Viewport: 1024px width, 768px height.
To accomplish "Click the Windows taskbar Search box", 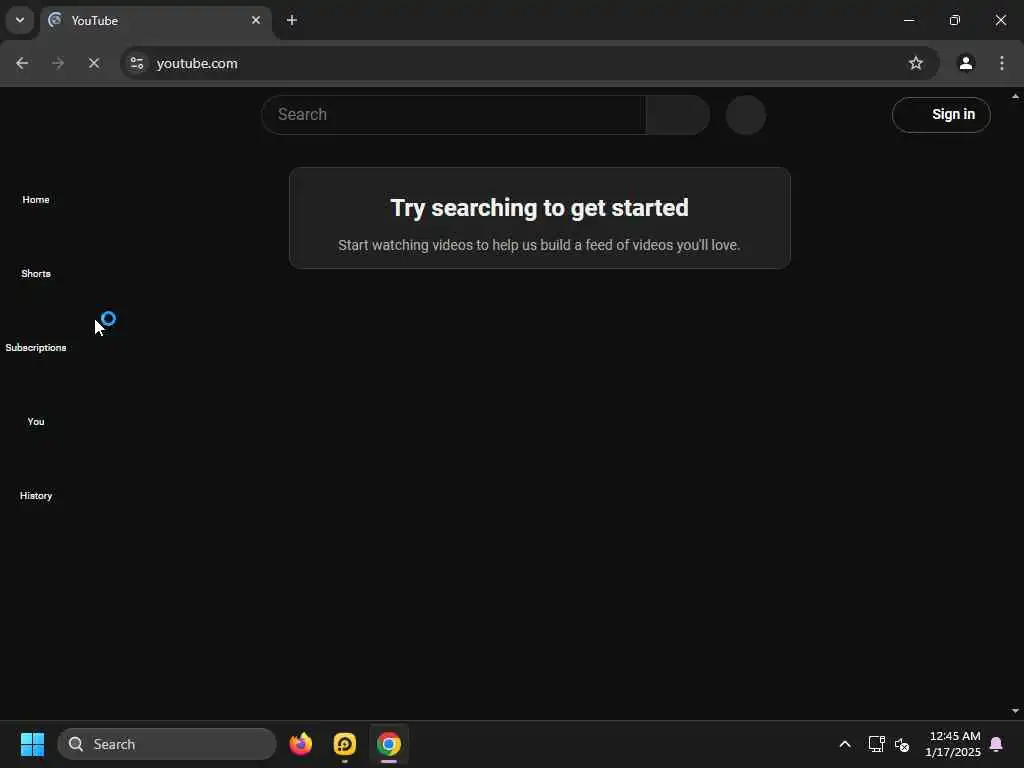I will (167, 744).
